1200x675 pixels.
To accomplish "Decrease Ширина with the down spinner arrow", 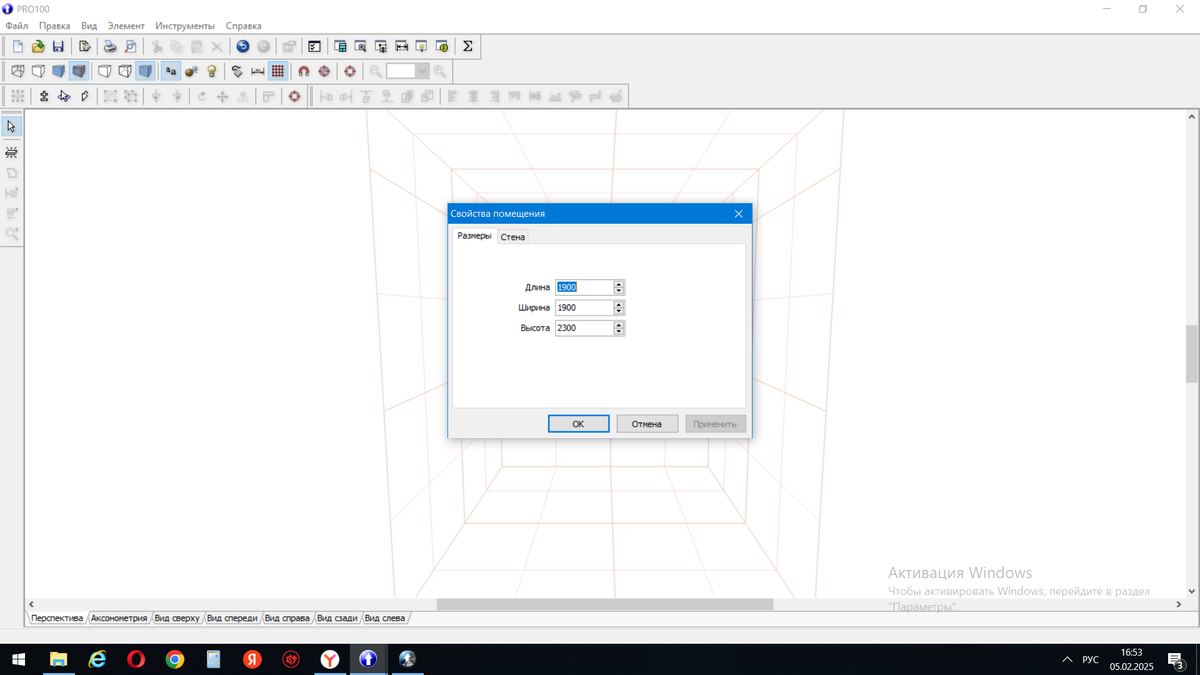I will tap(619, 311).
